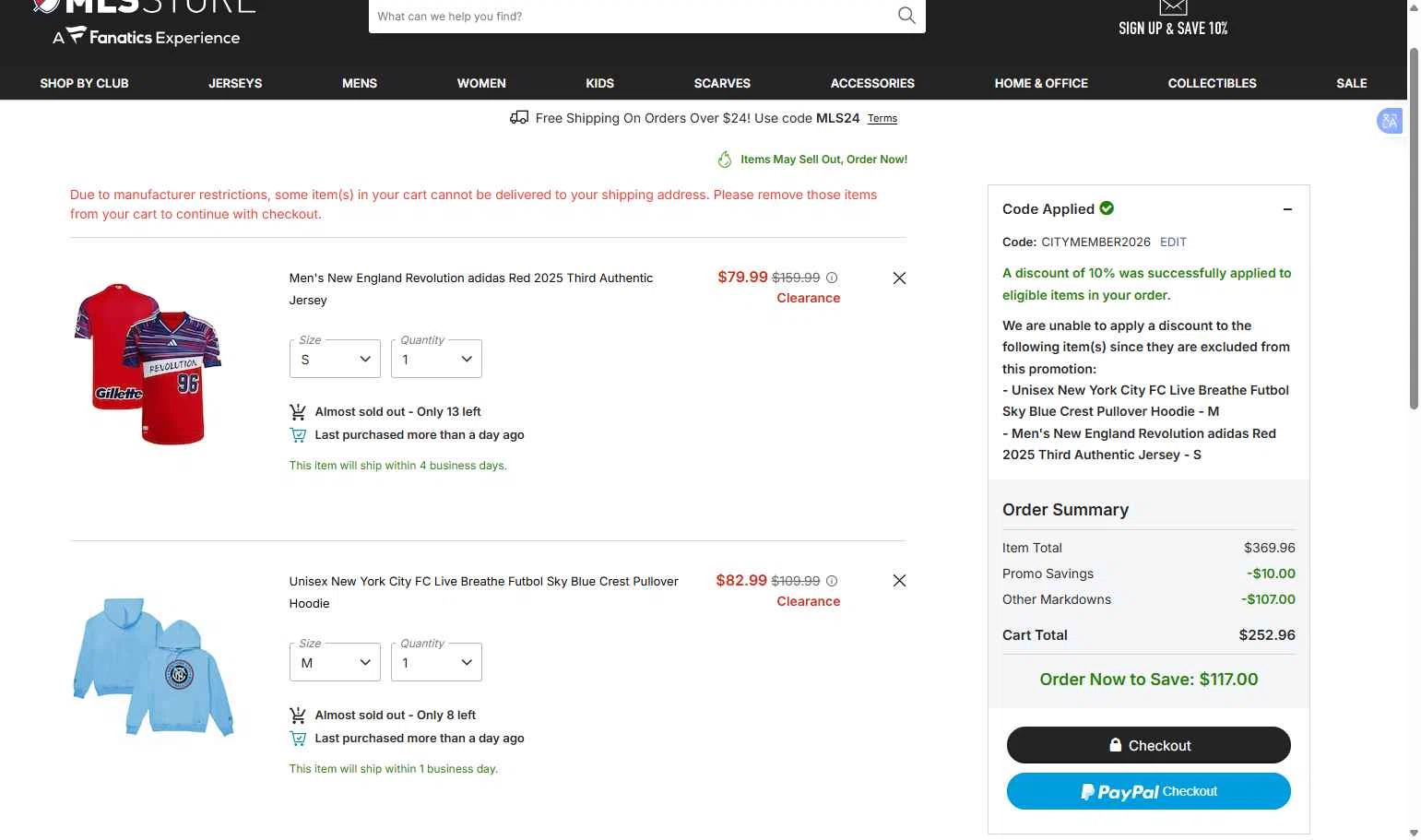Screen dimensions: 1421x840
Task: Open the jersey Quantity dropdown
Action: tap(436, 359)
